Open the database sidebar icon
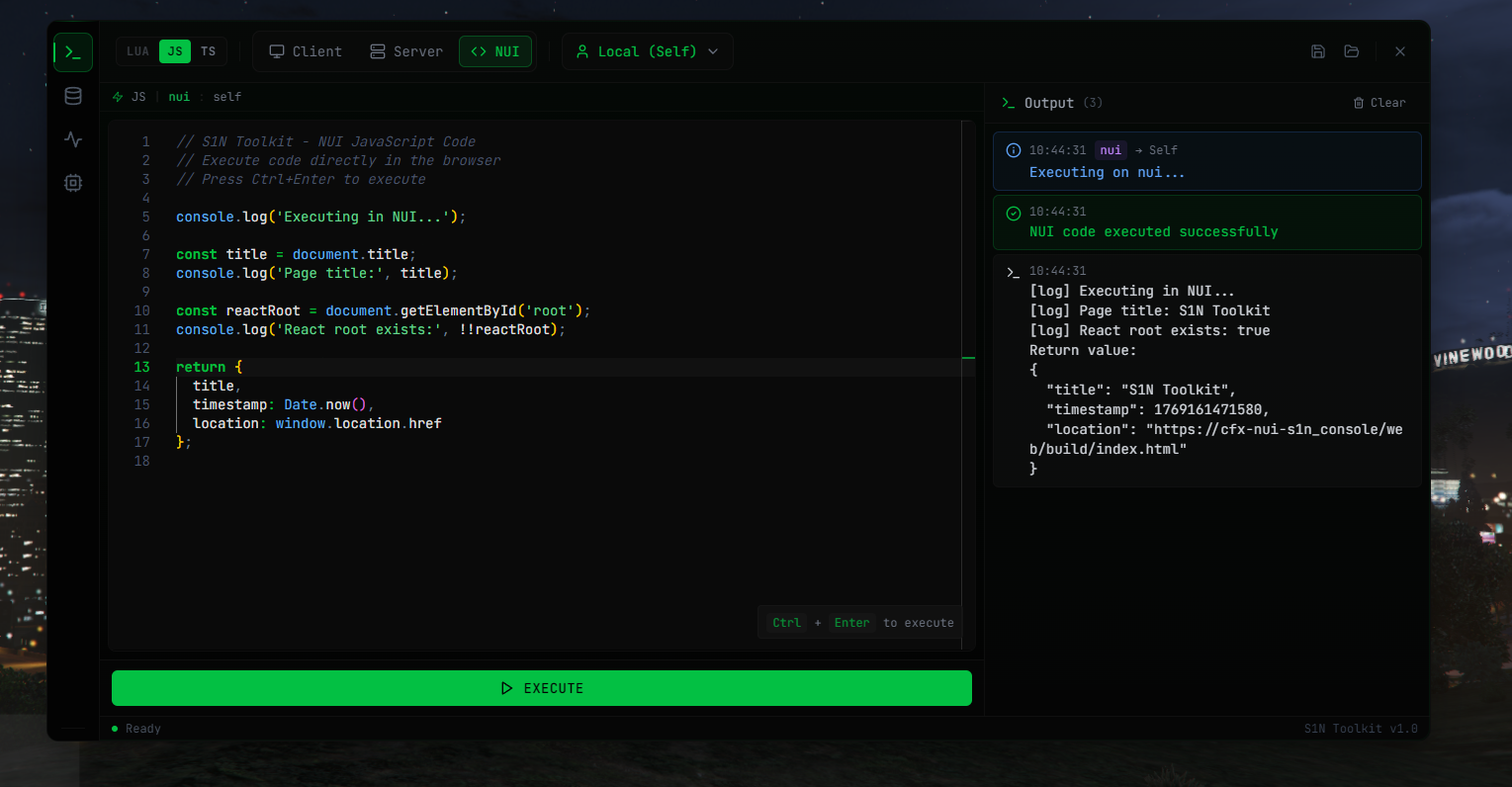Screen dimensions: 1512x787 coord(73,96)
